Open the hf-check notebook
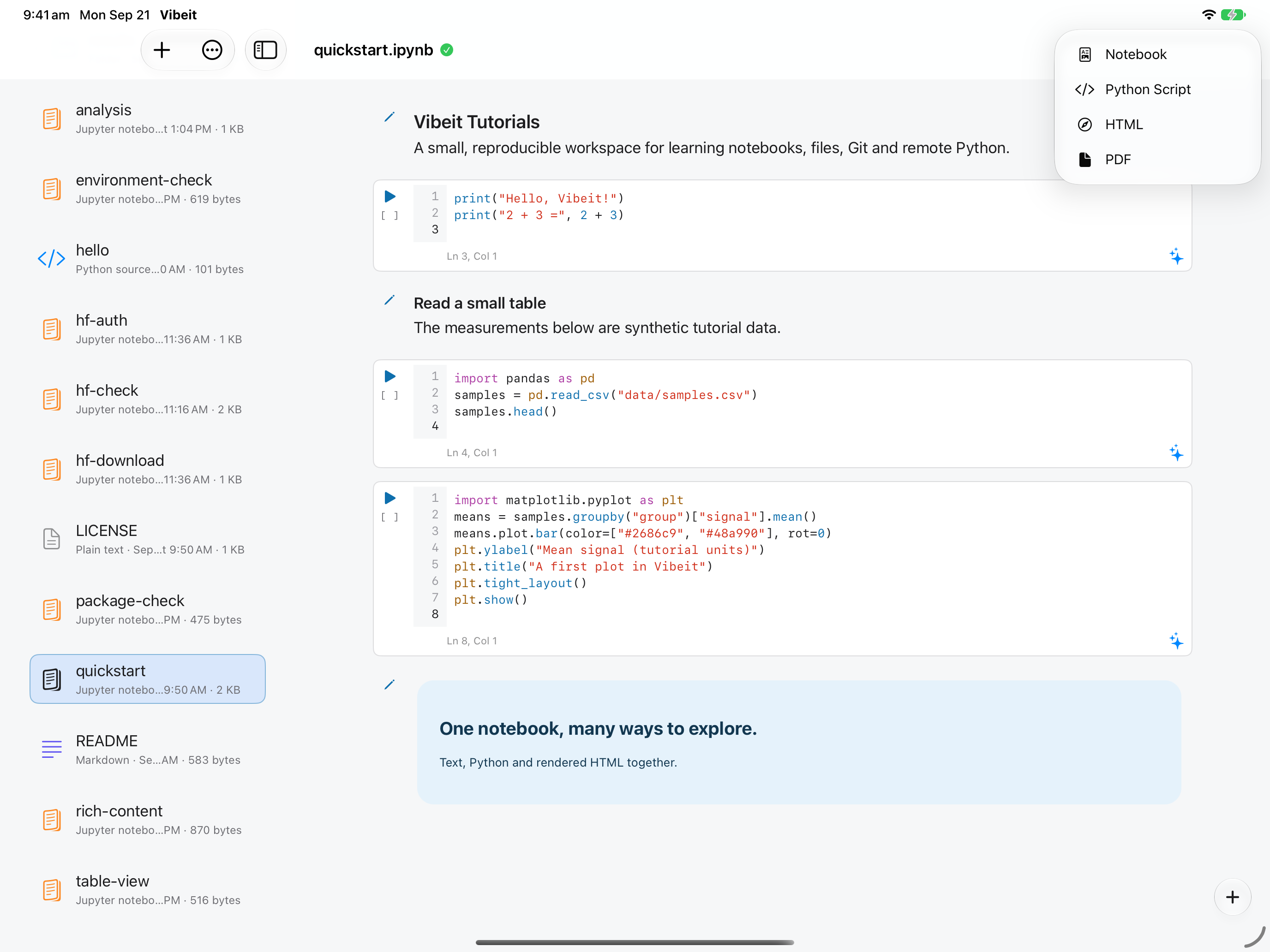Screen dimensions: 1270x952 tap(148, 399)
